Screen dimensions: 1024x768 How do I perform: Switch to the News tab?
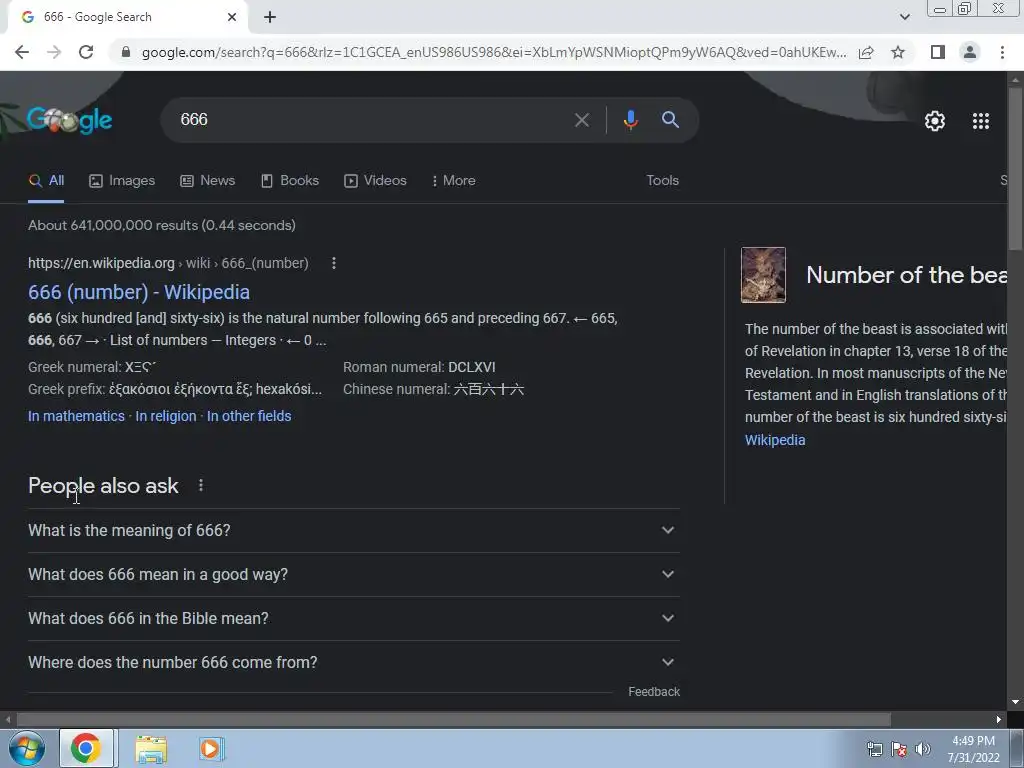click(208, 181)
